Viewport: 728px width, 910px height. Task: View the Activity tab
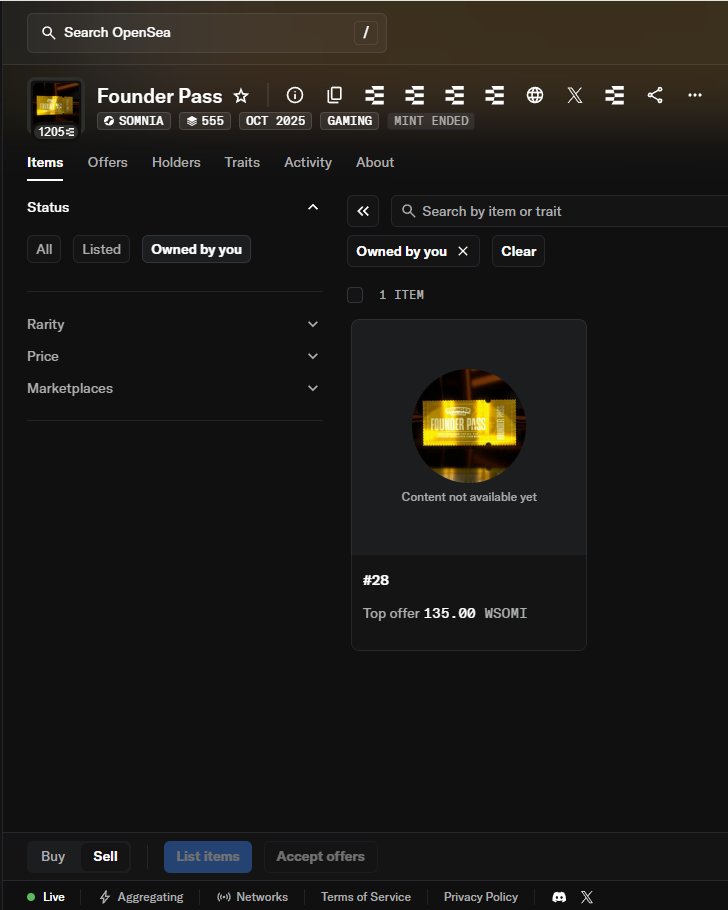pos(308,162)
